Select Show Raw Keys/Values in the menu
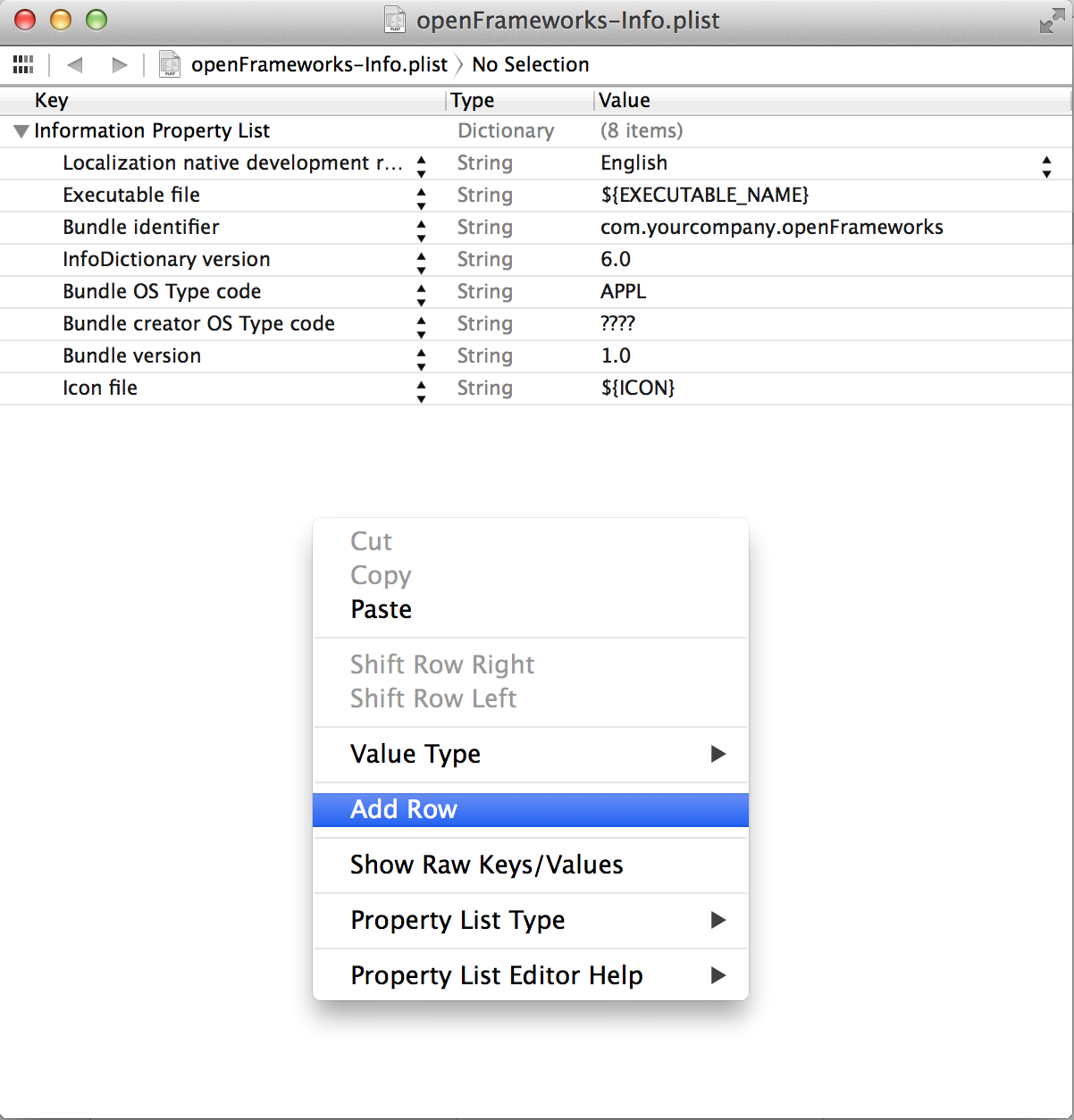This screenshot has width=1074, height=1120. (487, 865)
